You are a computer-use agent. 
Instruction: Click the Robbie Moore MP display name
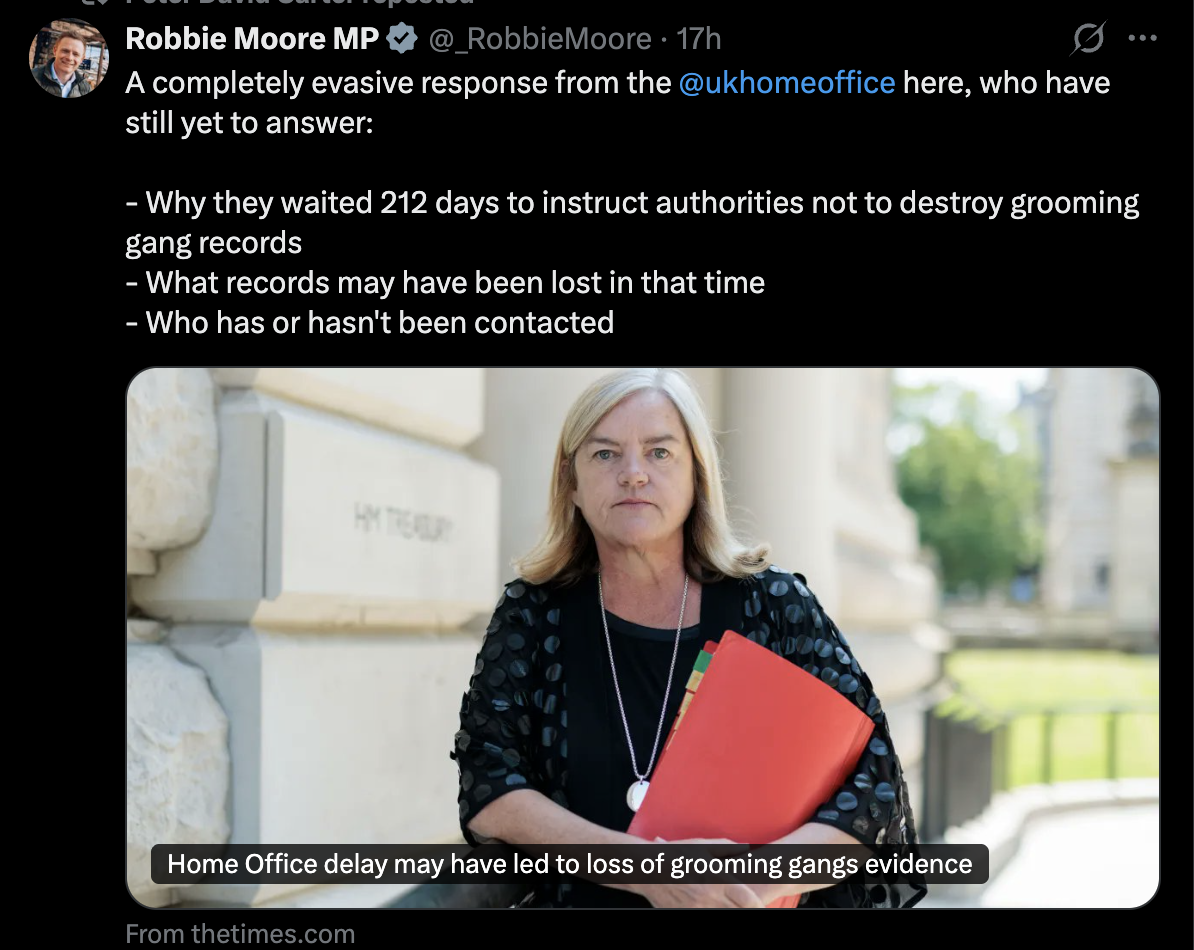tap(251, 39)
